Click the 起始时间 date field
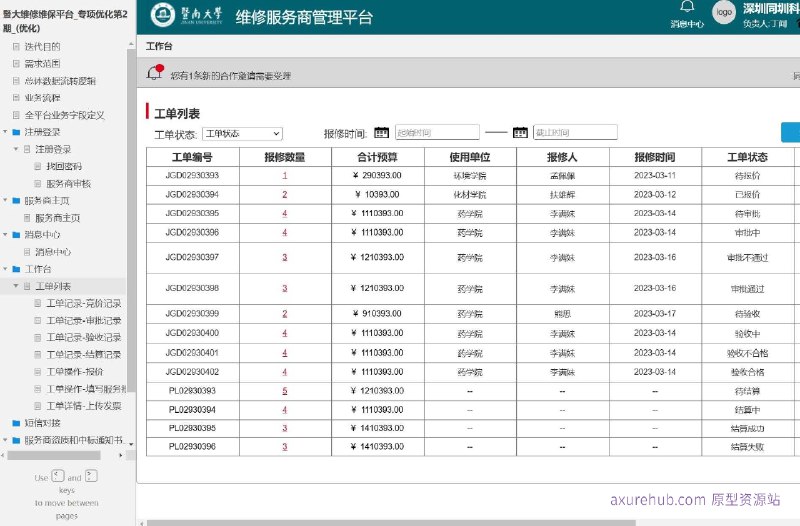Viewport: 800px width, 526px height. point(437,133)
